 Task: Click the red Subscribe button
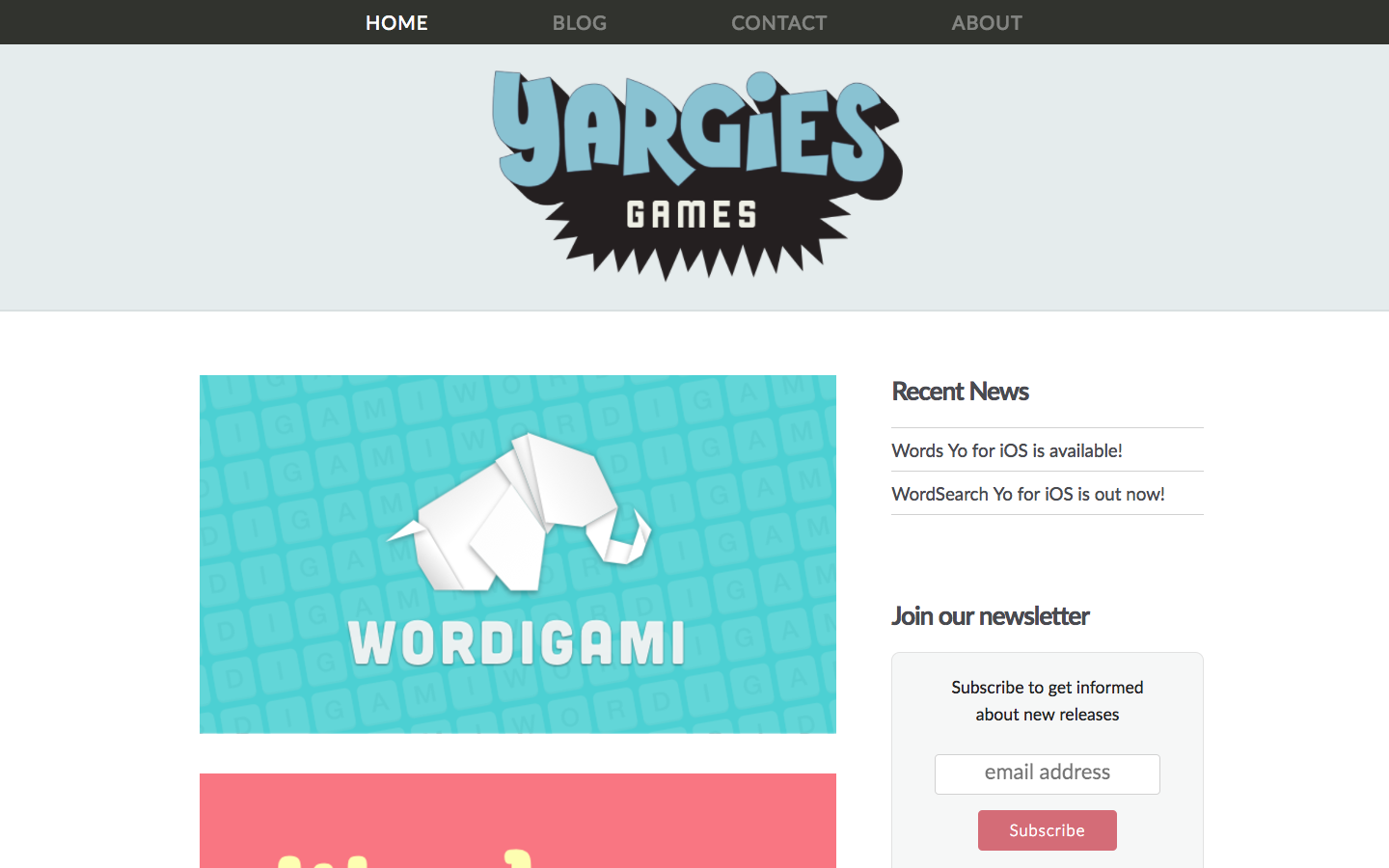tap(1048, 830)
